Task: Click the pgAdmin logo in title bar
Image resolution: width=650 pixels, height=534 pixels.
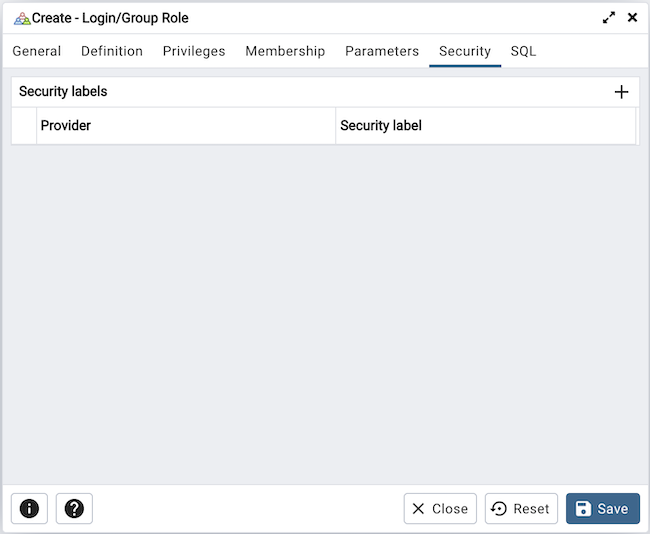Action: click(x=21, y=18)
